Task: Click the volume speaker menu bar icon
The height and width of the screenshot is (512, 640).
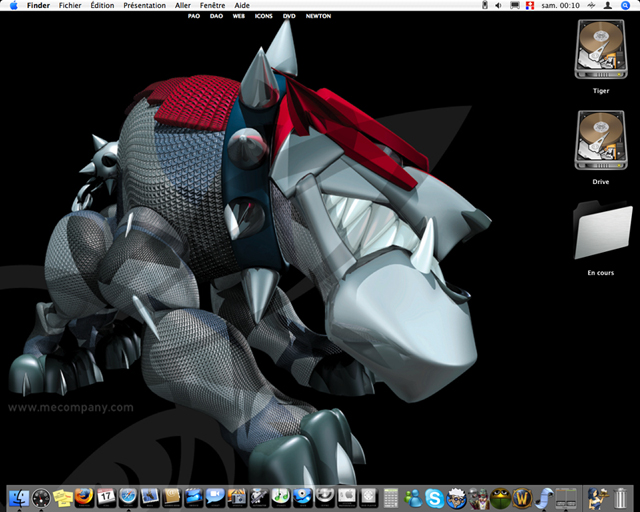Action: 498,5
